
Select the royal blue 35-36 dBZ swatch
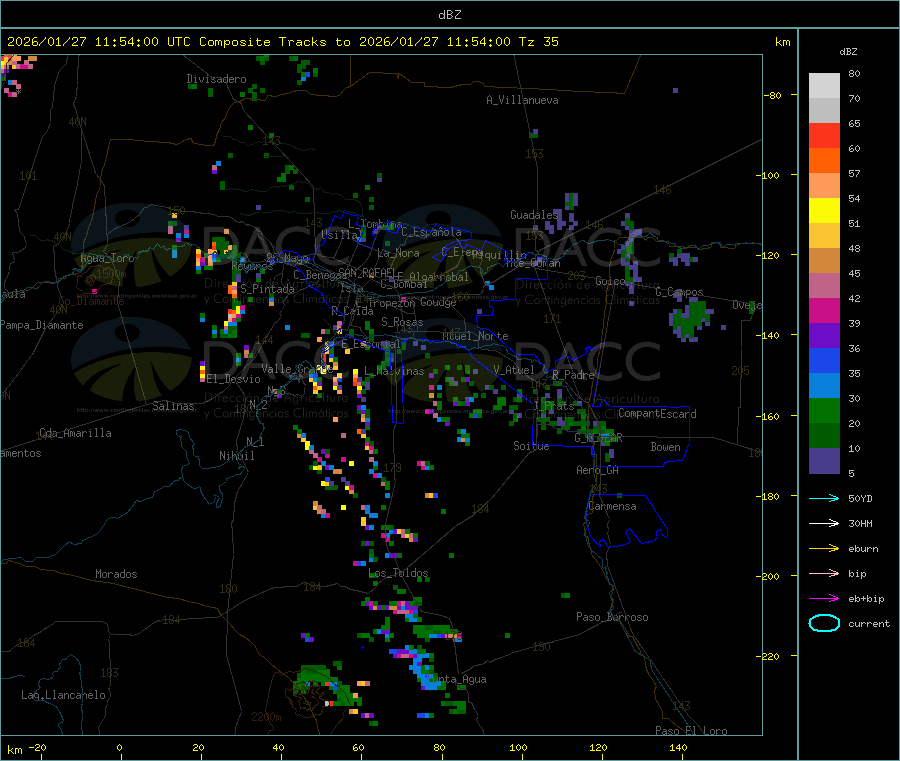[x=824, y=360]
